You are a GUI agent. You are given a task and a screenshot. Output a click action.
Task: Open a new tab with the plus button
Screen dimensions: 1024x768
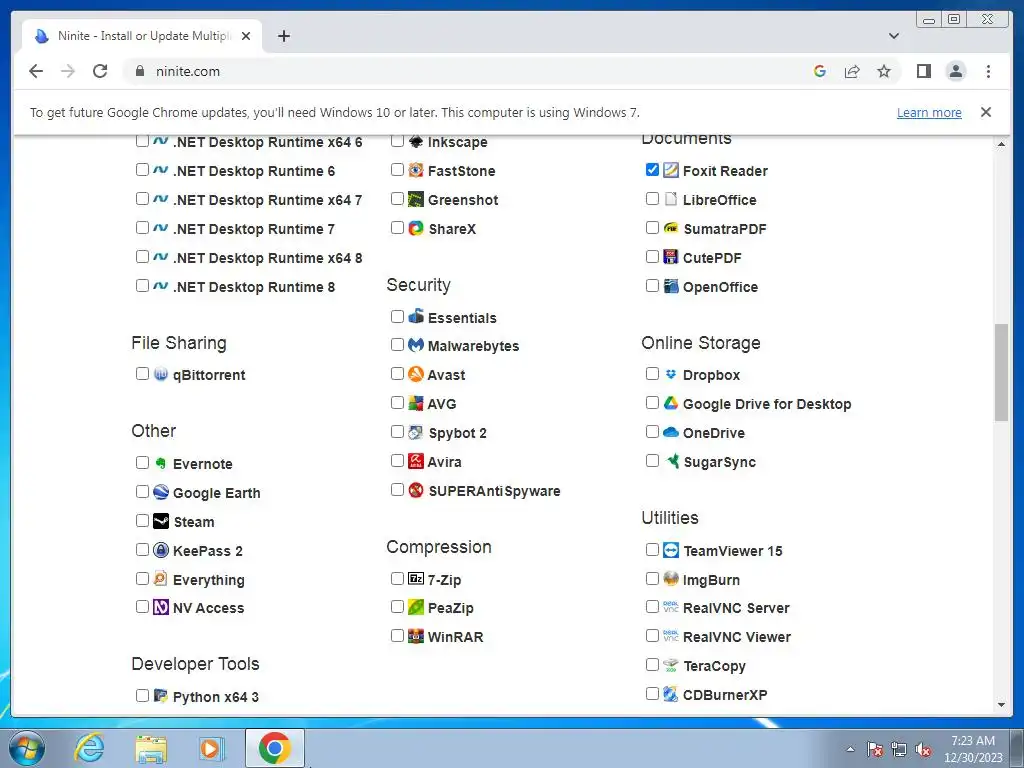tap(283, 36)
